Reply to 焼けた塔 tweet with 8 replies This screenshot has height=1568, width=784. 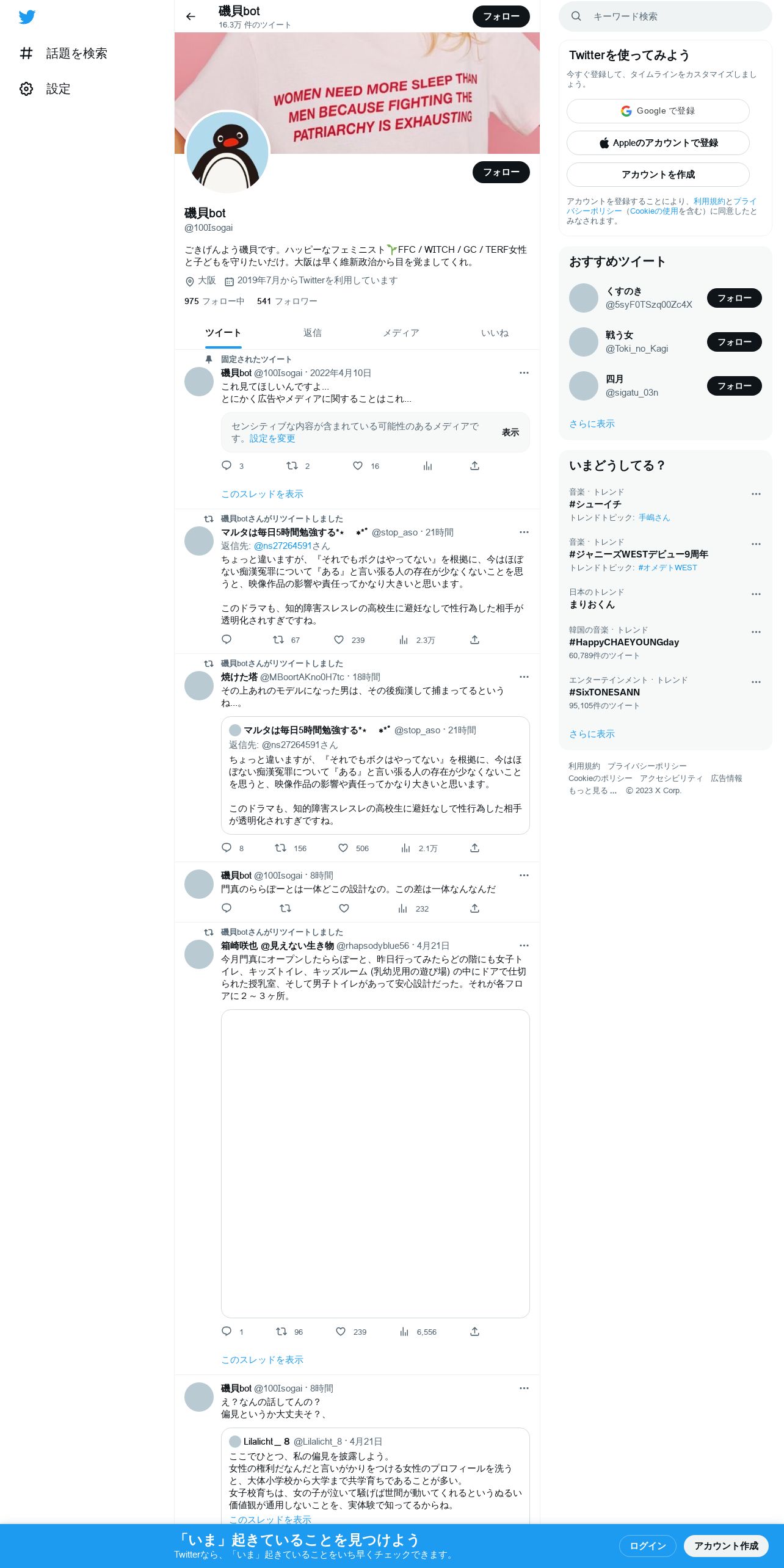227,848
